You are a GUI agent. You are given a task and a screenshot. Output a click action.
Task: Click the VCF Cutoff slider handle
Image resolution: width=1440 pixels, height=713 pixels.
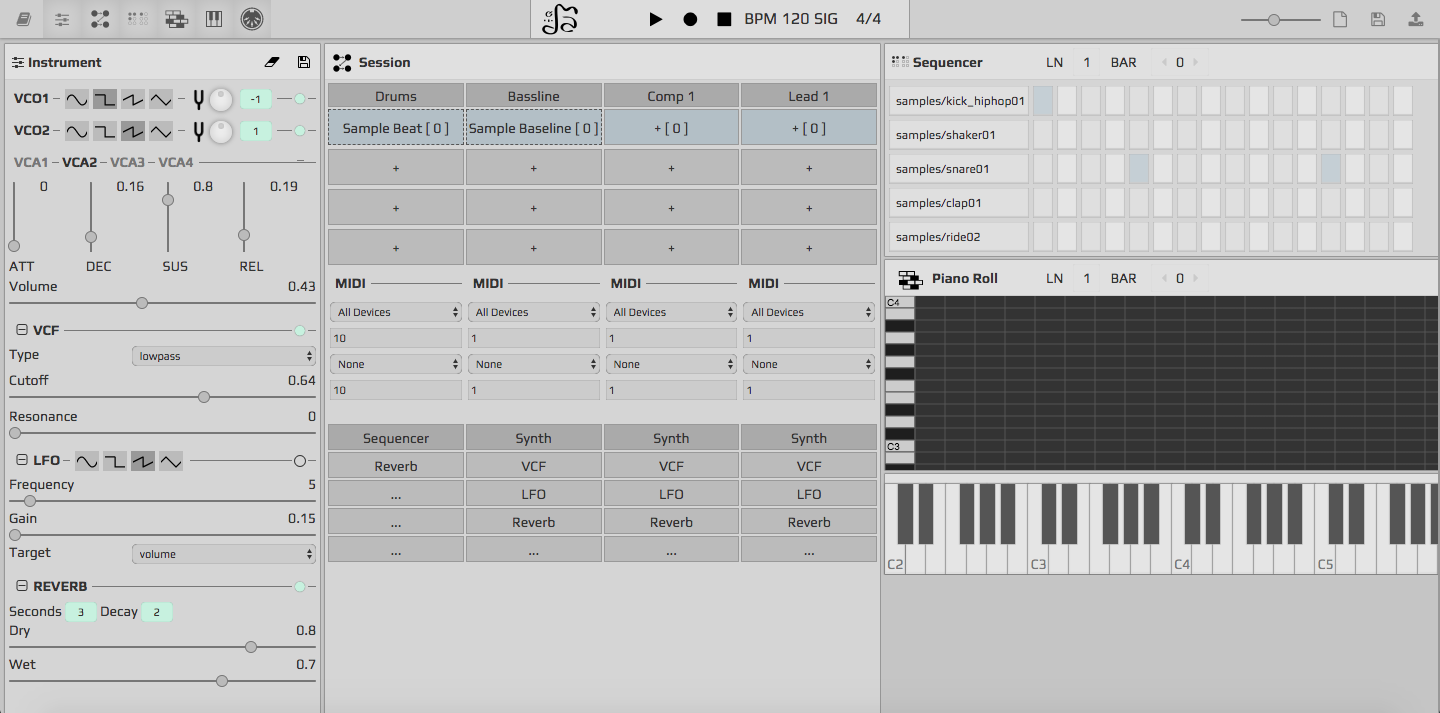pos(204,397)
